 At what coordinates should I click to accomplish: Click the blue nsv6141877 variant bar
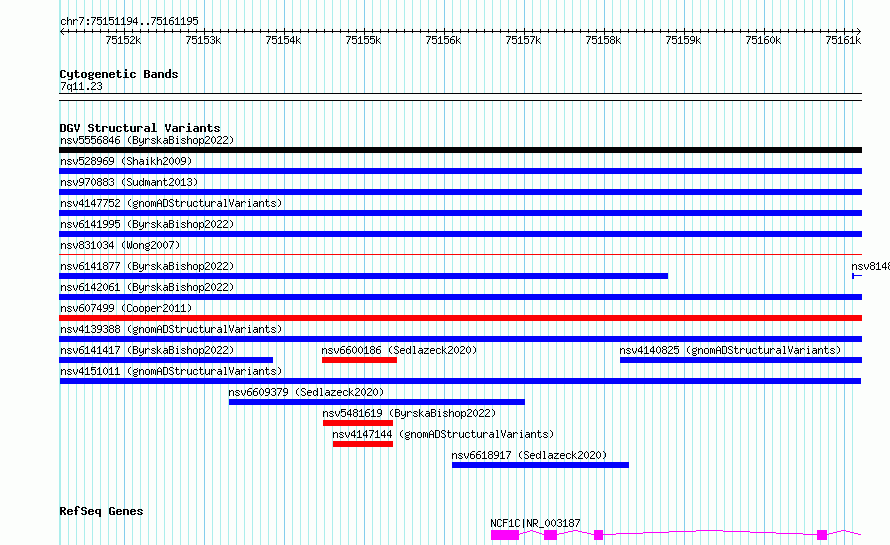tap(363, 276)
